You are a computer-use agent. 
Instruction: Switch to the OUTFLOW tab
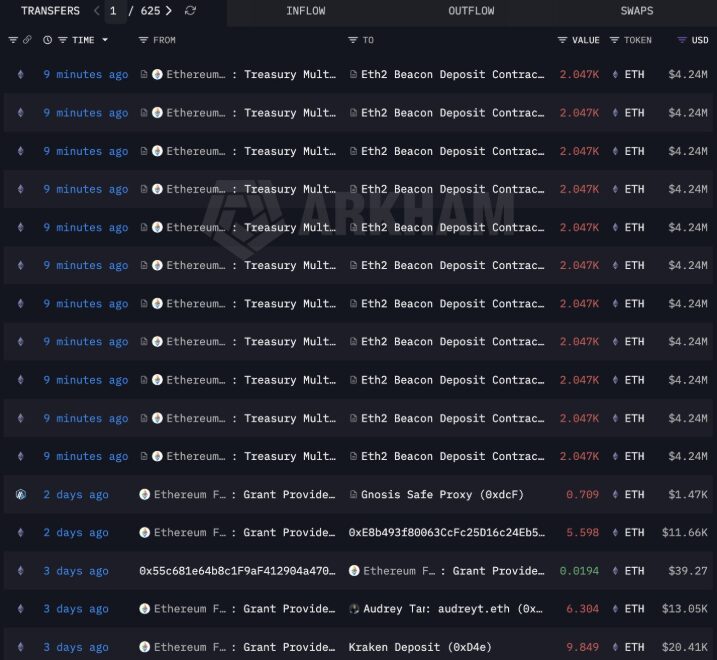[471, 11]
